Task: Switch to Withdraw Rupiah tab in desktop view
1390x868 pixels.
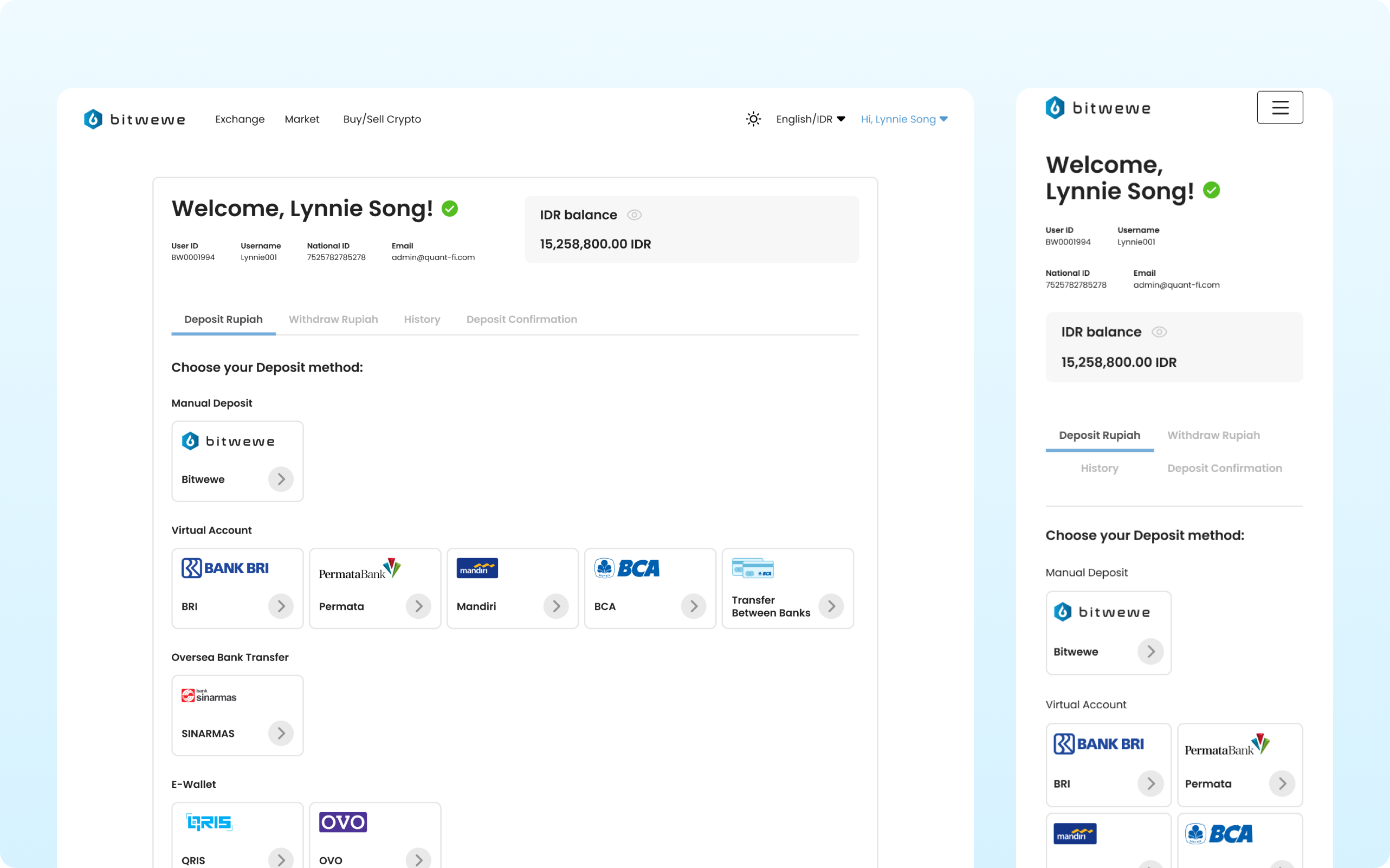Action: (x=333, y=319)
